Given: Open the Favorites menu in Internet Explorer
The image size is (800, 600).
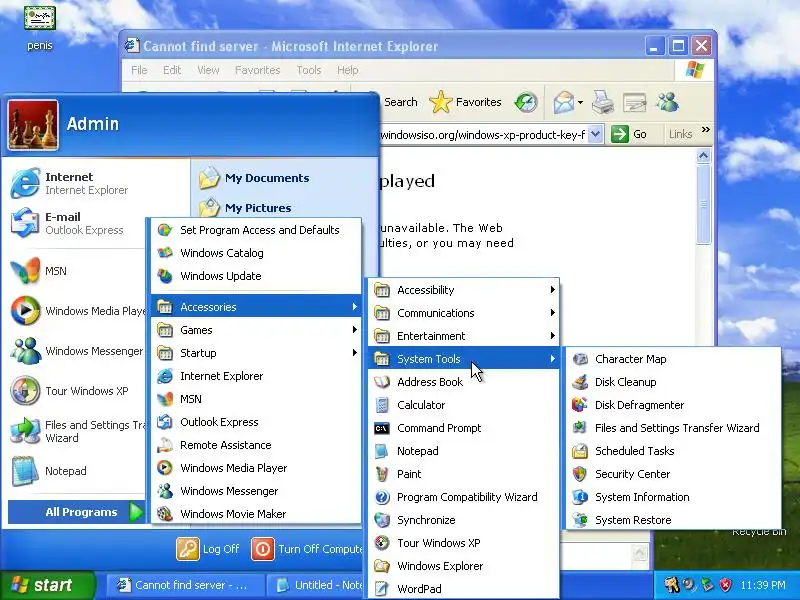Looking at the screenshot, I should click(258, 70).
